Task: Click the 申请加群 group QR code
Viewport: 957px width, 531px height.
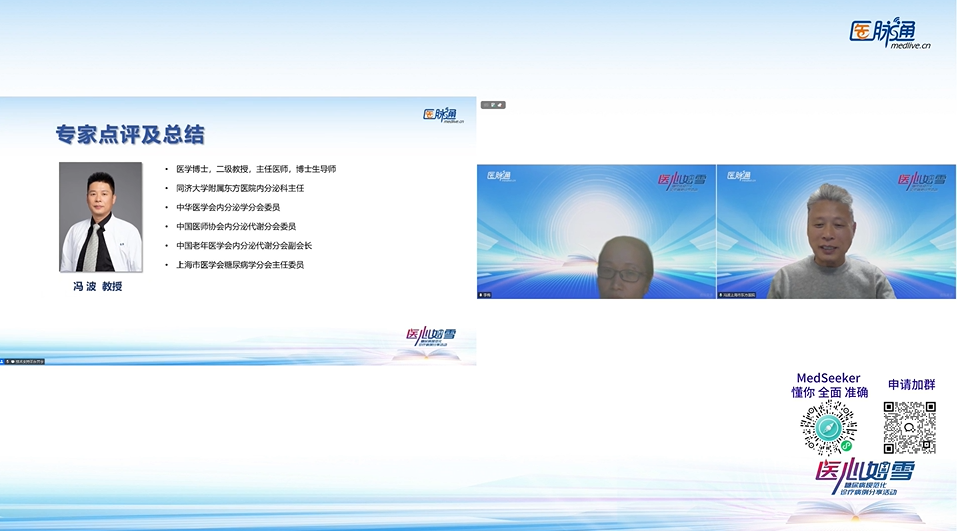Action: tap(909, 427)
